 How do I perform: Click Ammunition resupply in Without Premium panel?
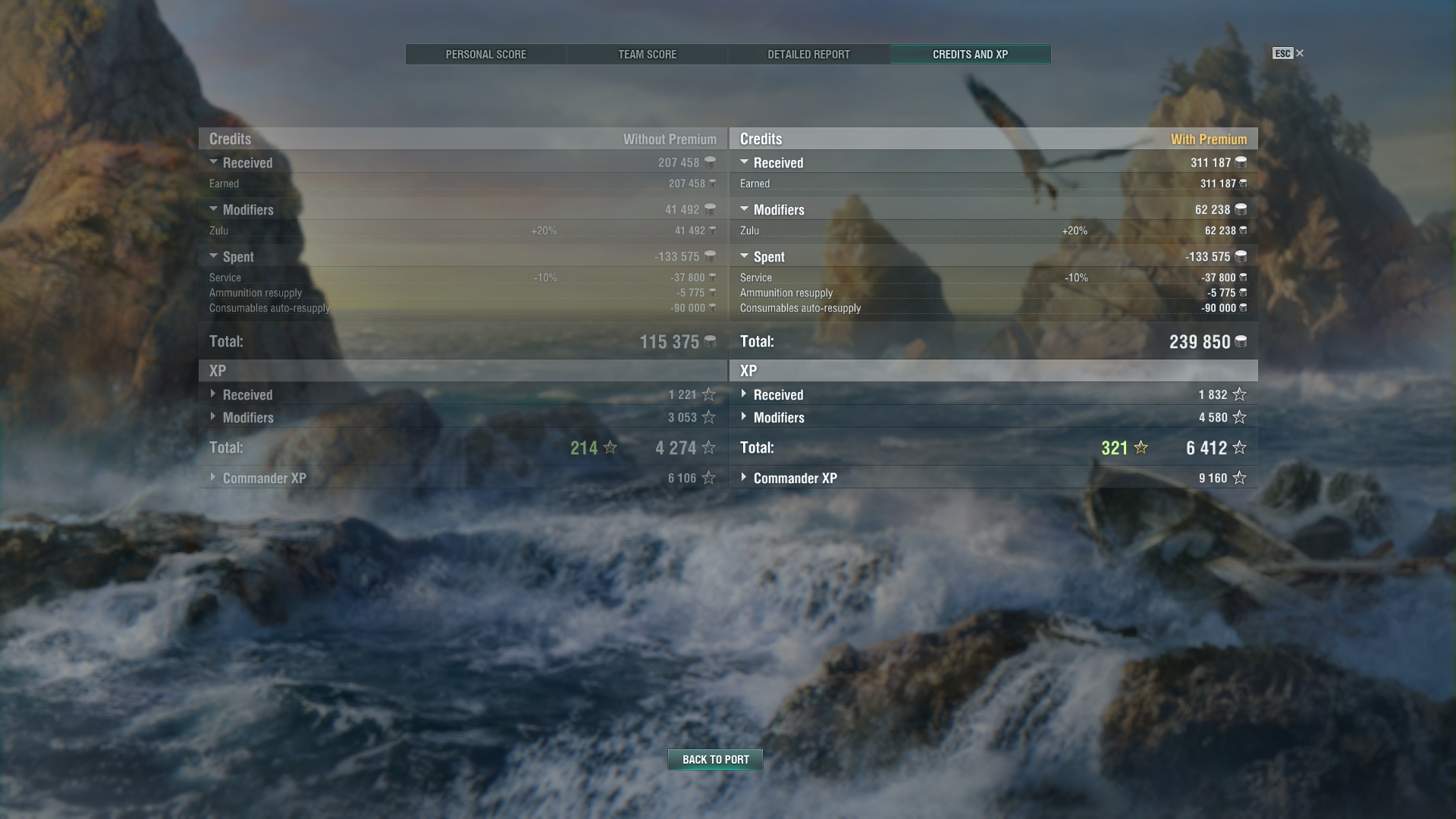coord(463,293)
